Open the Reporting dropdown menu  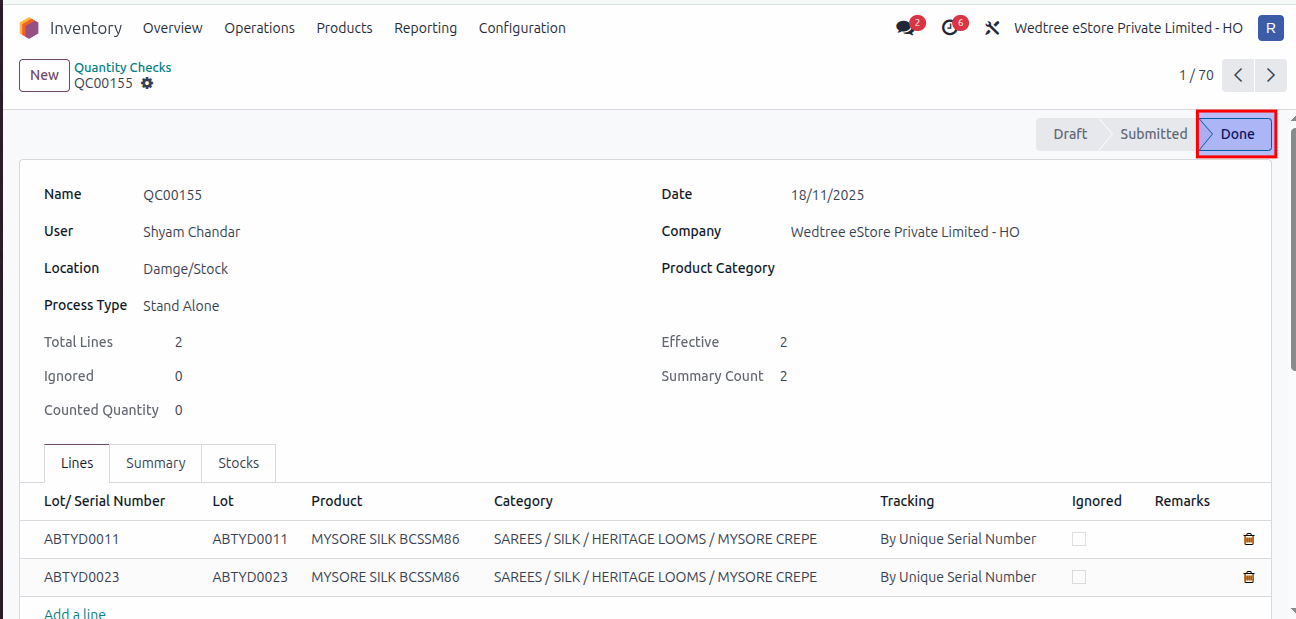425,28
